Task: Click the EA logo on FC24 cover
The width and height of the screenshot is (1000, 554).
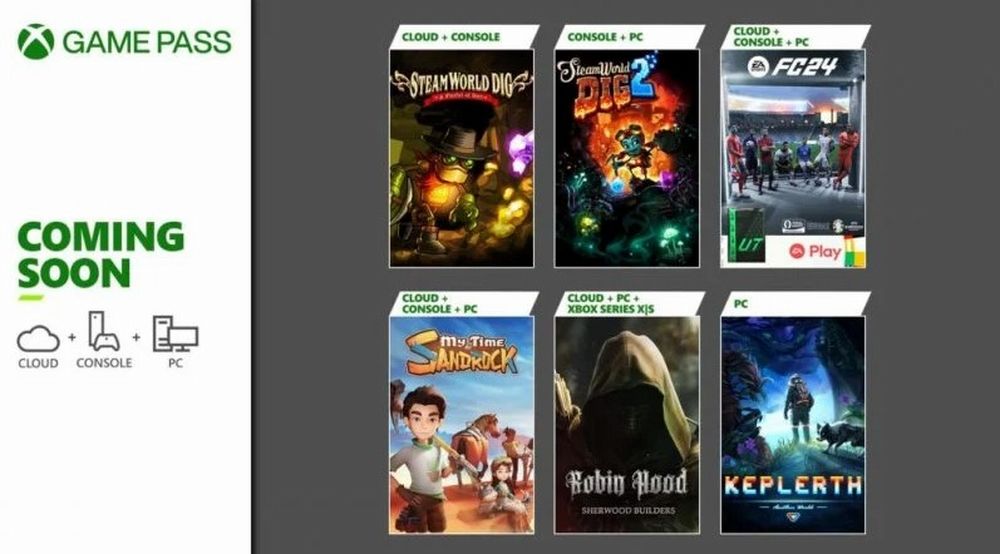Action: pos(757,66)
